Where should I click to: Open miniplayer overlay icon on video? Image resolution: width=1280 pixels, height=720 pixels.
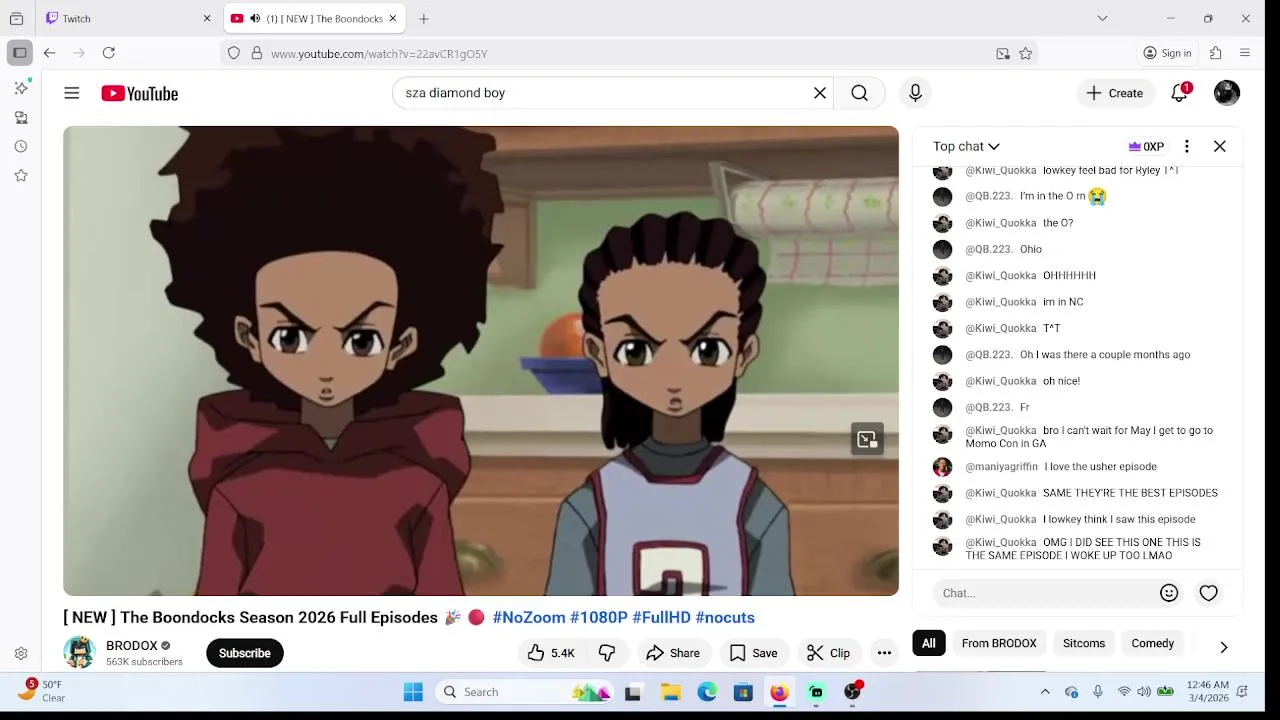pos(867,439)
